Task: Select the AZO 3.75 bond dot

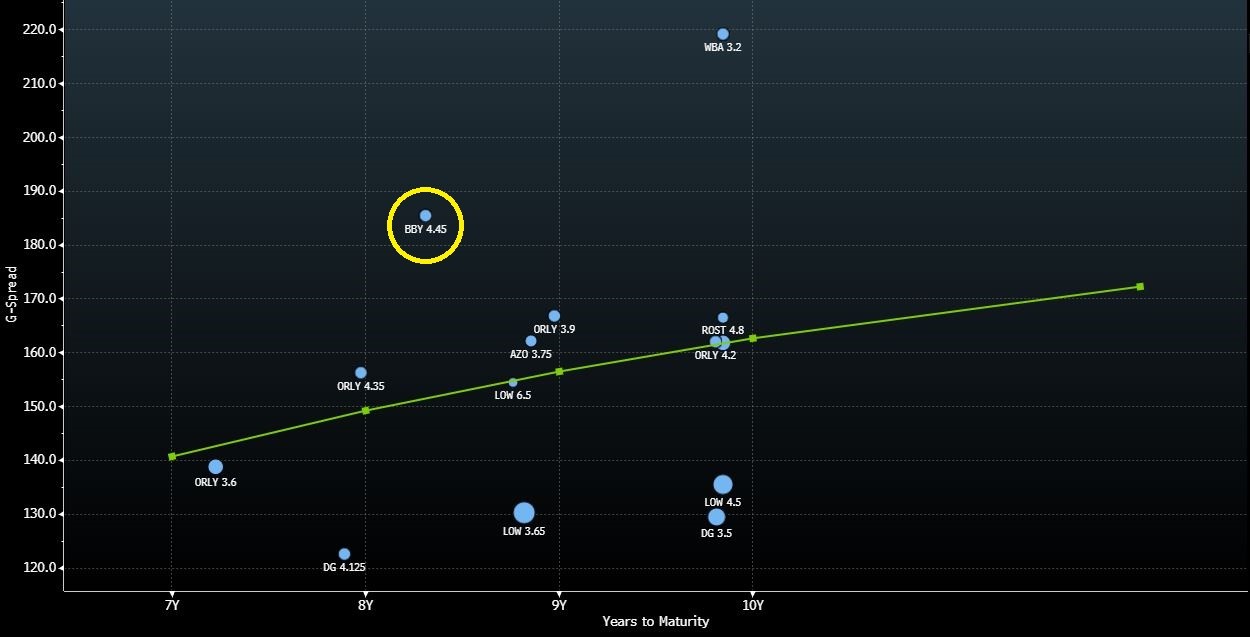Action: (531, 341)
